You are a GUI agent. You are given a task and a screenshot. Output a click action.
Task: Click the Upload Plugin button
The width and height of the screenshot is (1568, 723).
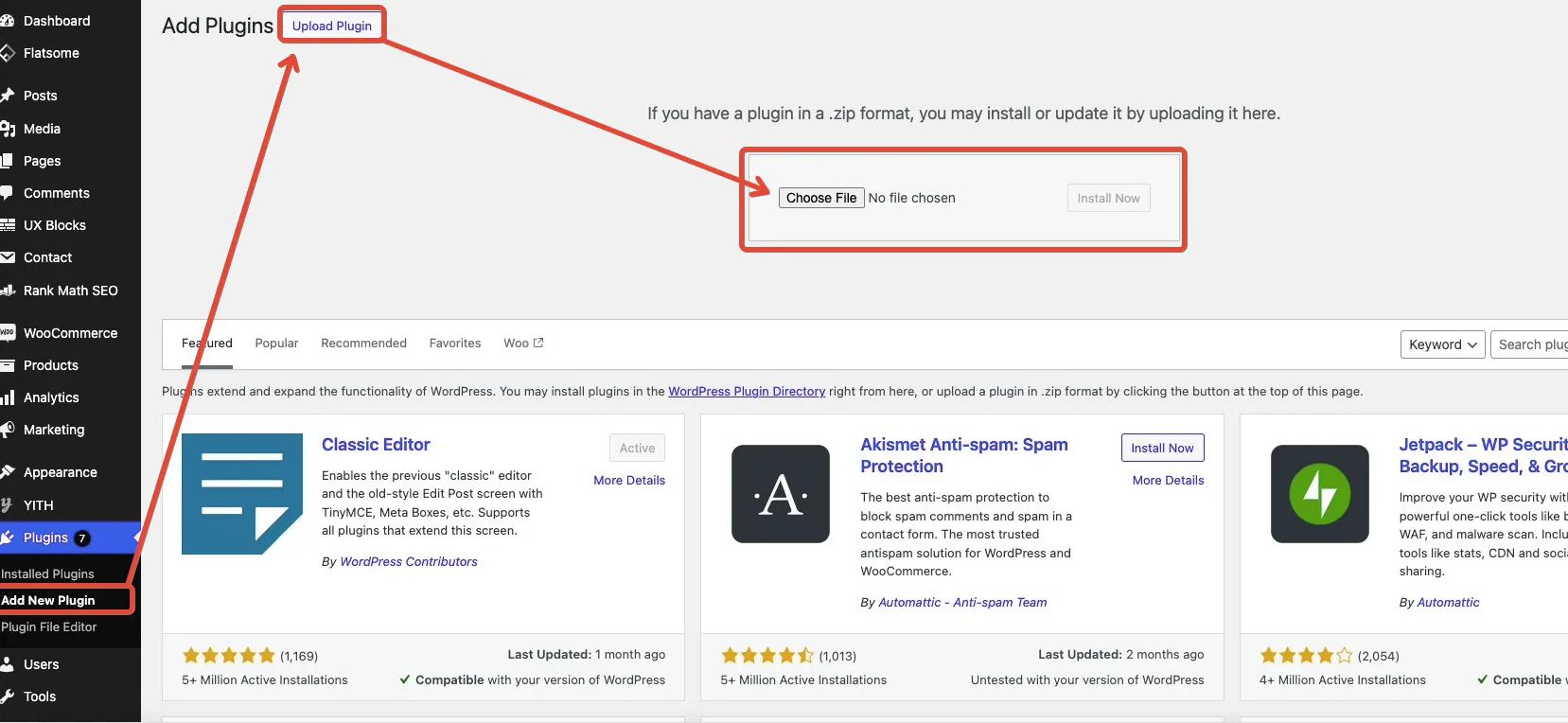click(x=332, y=26)
